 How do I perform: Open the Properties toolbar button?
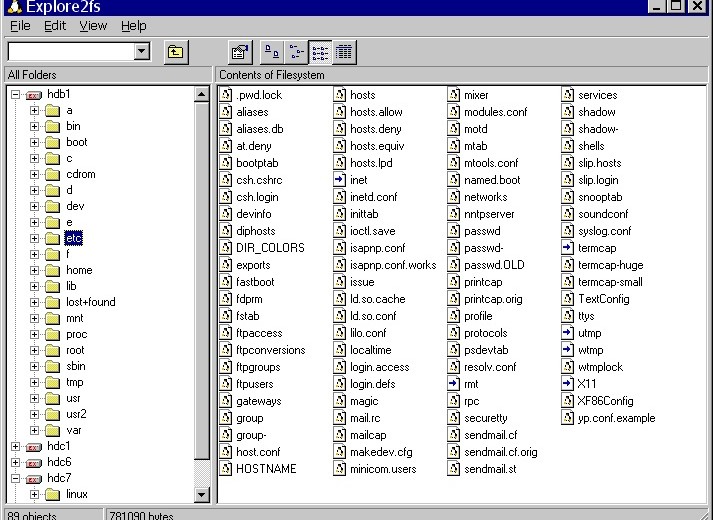(239, 52)
